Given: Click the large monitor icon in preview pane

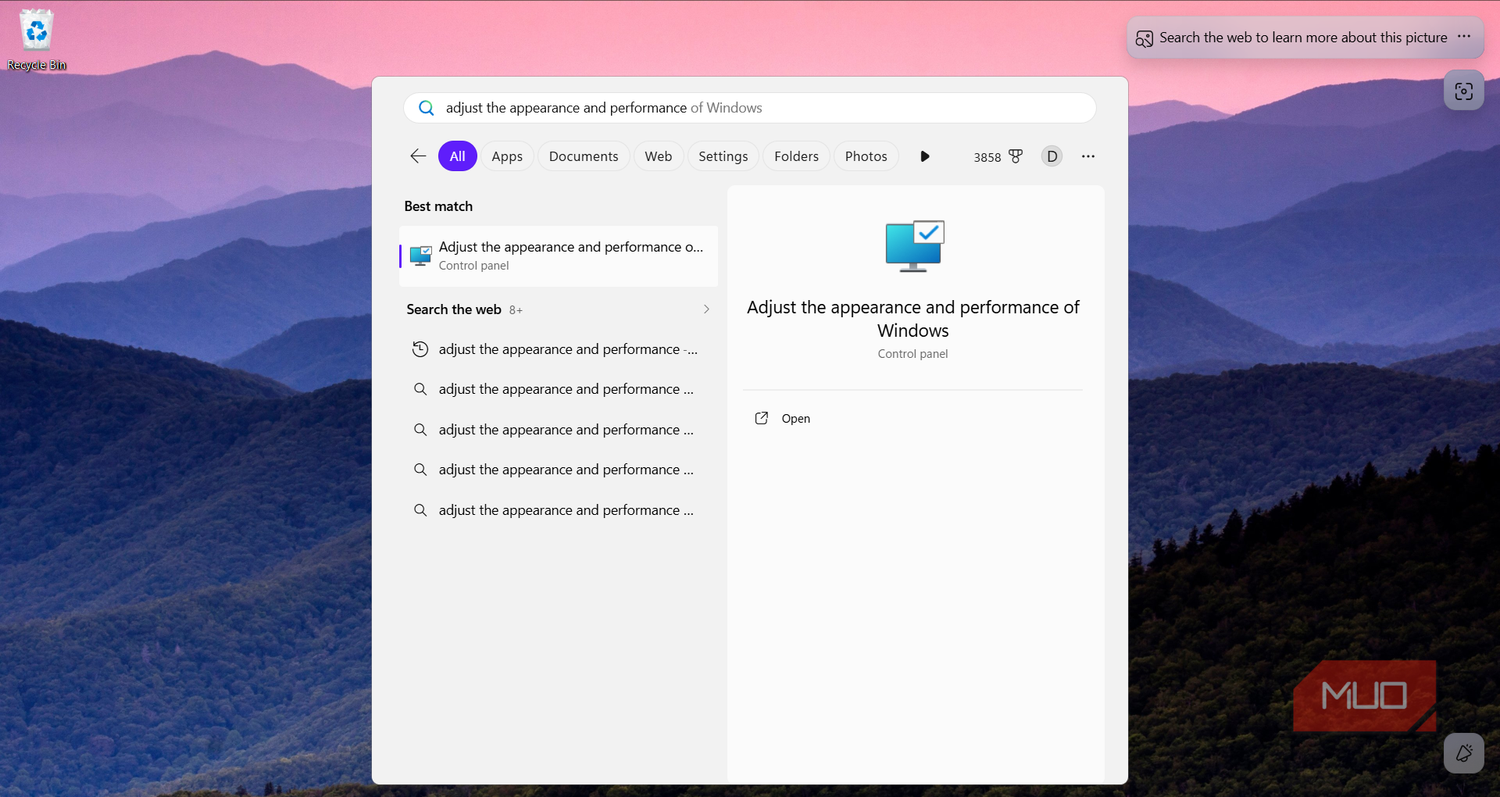Looking at the screenshot, I should click(914, 246).
